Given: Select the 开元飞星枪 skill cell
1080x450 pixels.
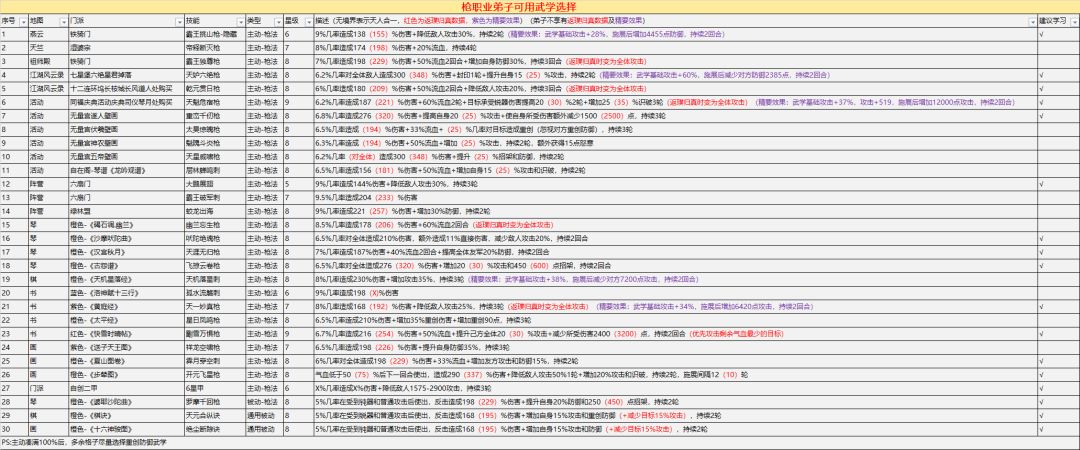Looking at the screenshot, I should click(214, 375).
